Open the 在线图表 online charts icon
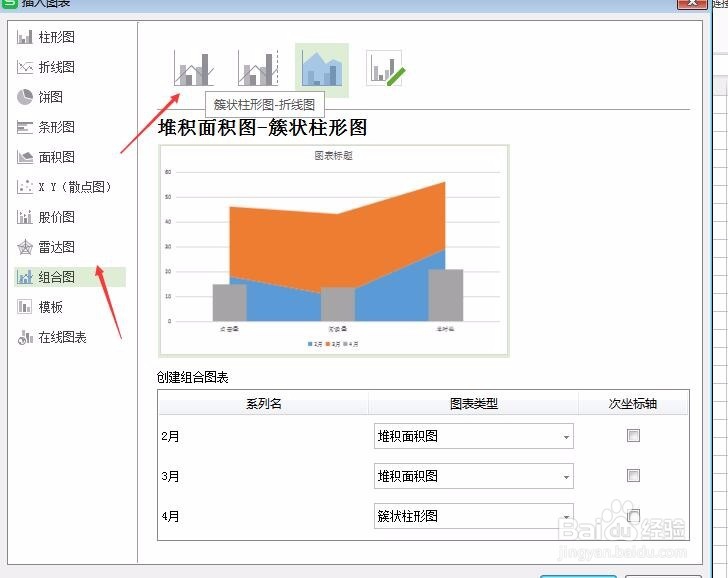This screenshot has height=578, width=728. (x=25, y=337)
